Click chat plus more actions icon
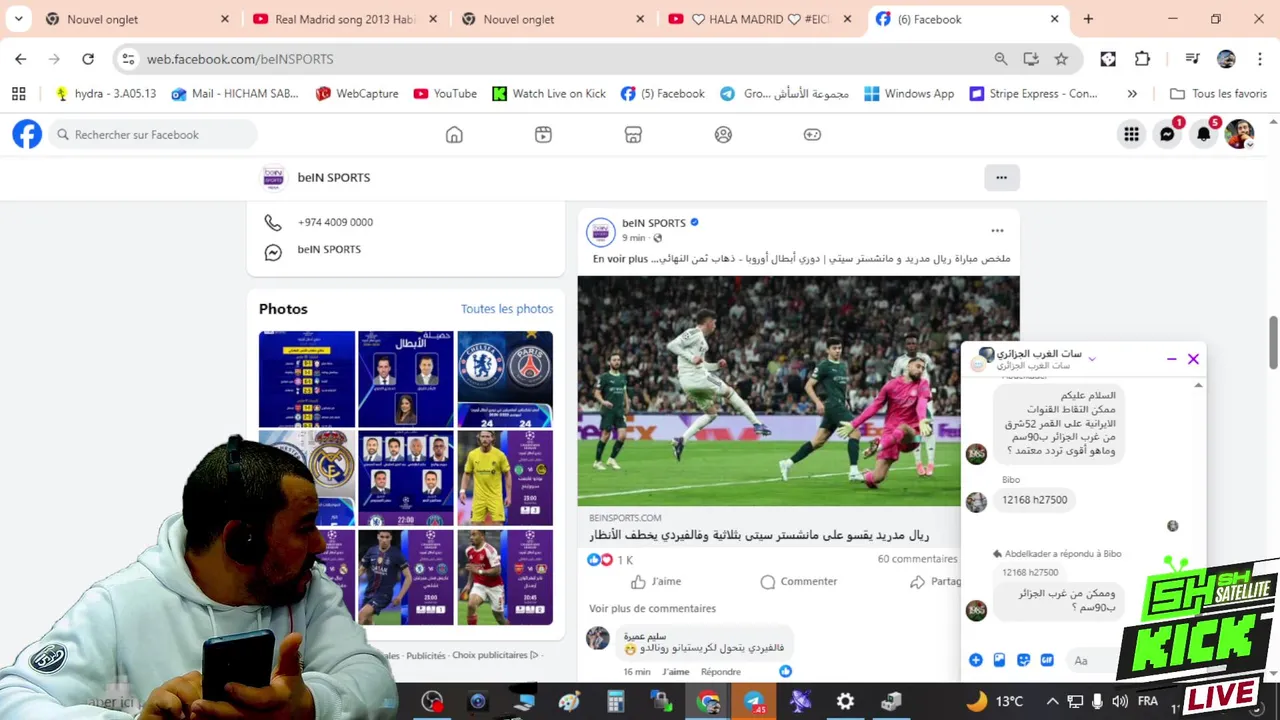This screenshot has width=1280, height=720. point(975,660)
